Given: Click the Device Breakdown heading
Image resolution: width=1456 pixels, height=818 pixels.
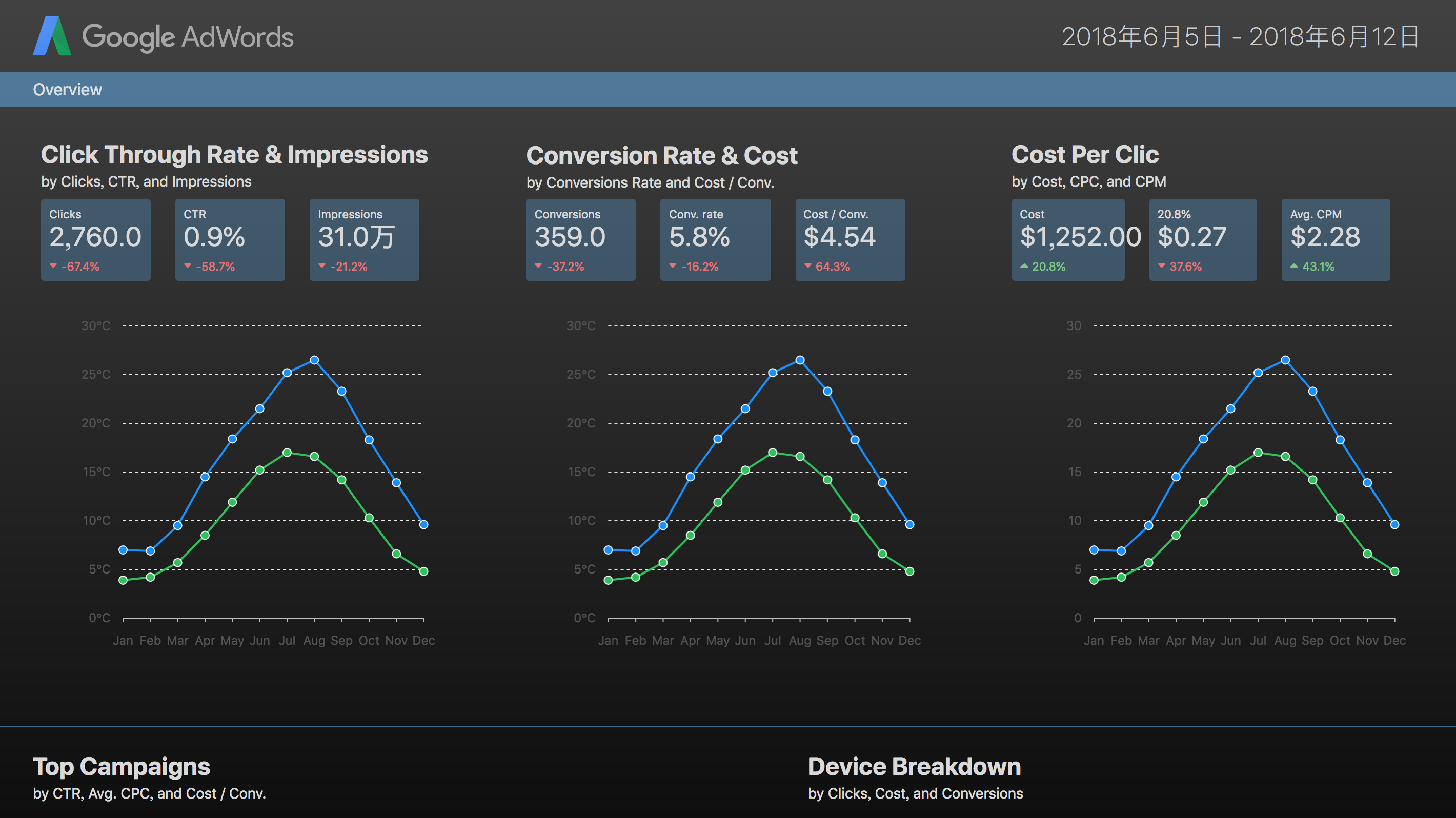Looking at the screenshot, I should [x=915, y=767].
